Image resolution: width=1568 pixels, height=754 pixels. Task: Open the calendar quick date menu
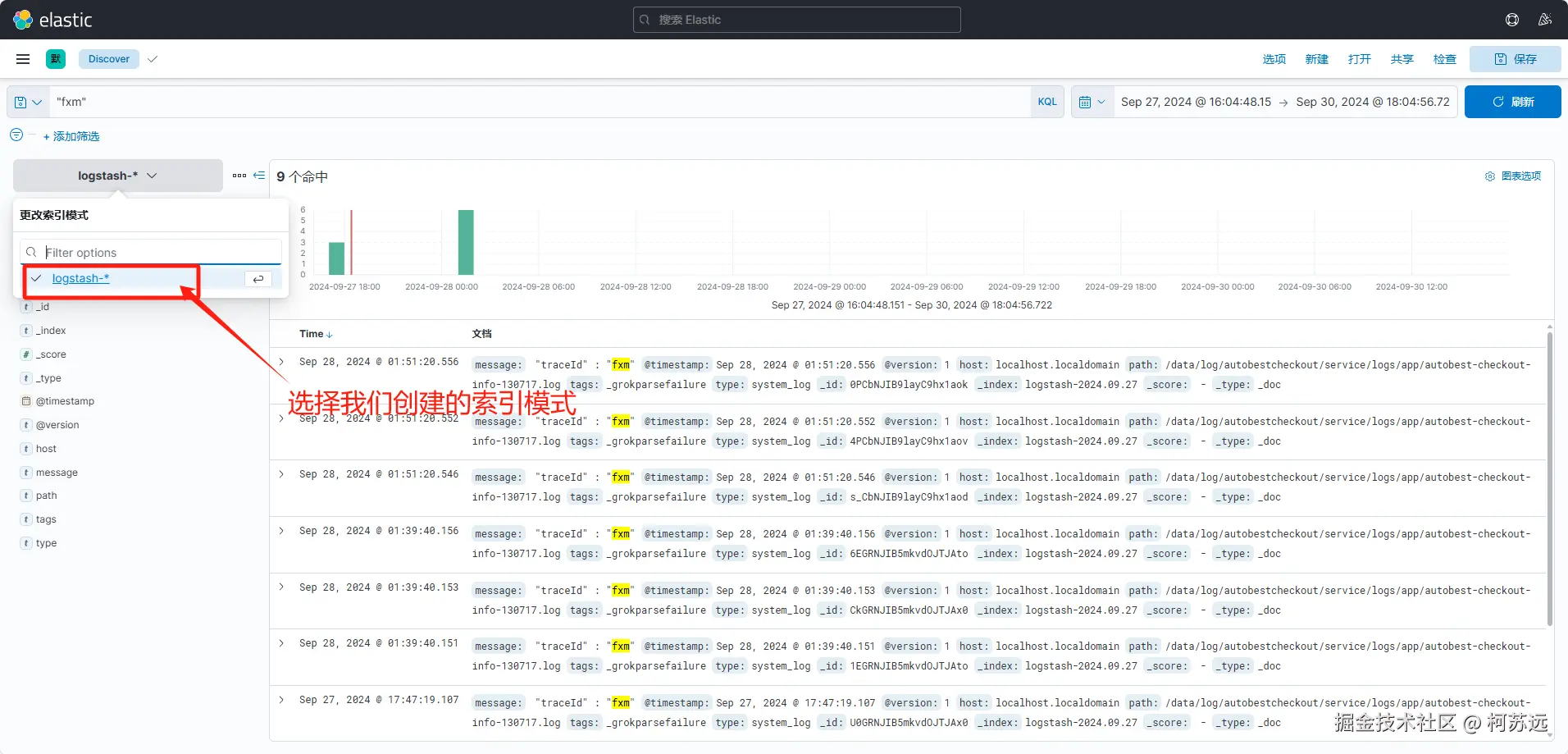tap(1092, 102)
